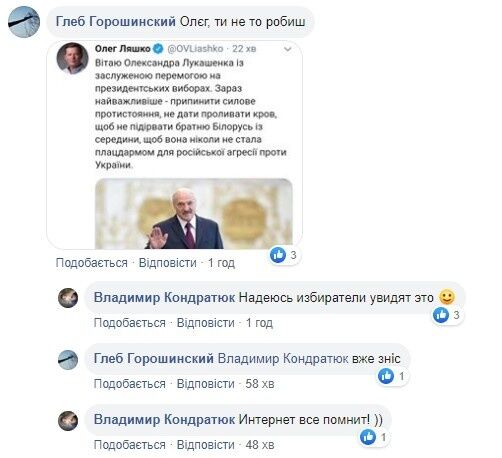Click 'Подобається' under the 'вже зніс' reply
Viewport: 502px width, 458px height.
[x=130, y=384]
